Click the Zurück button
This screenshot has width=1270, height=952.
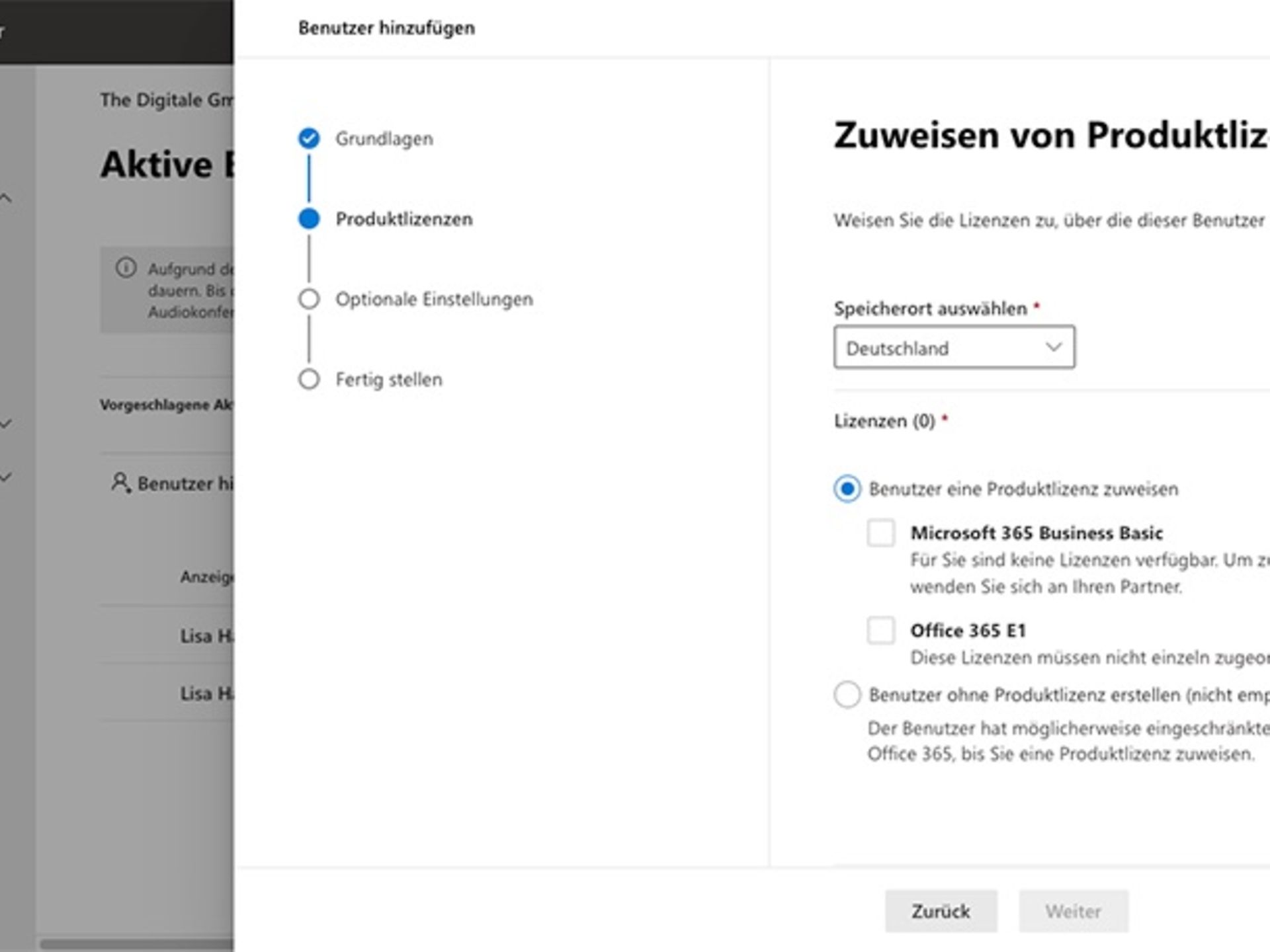(x=942, y=910)
